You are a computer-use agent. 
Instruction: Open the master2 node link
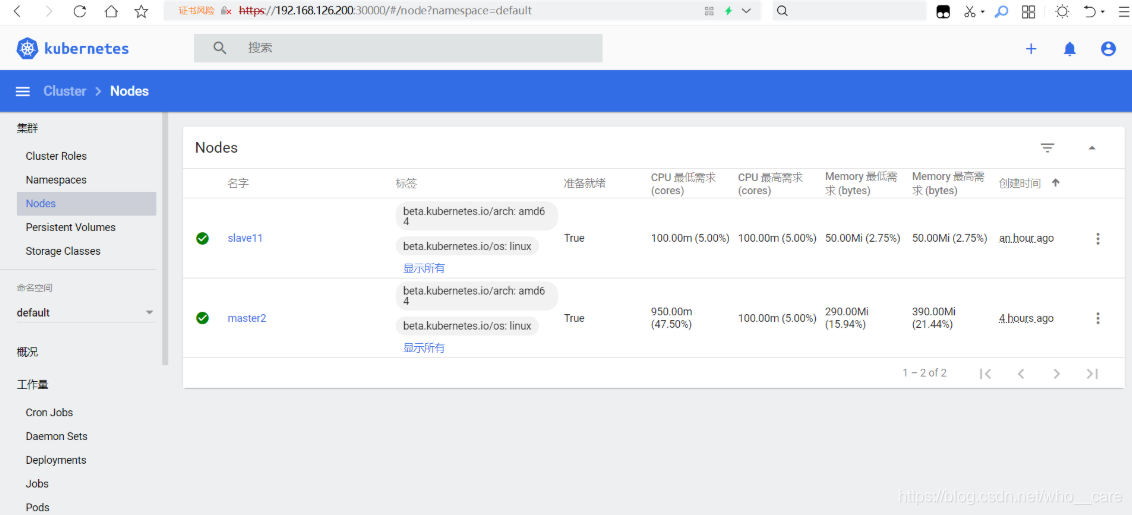(247, 318)
